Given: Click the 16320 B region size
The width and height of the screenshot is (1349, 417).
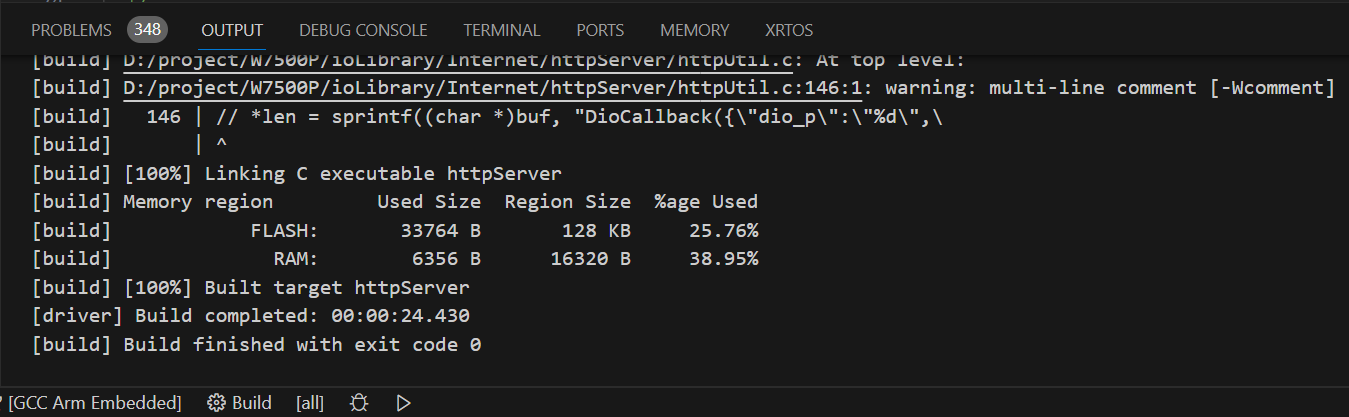Looking at the screenshot, I should click(x=590, y=259).
